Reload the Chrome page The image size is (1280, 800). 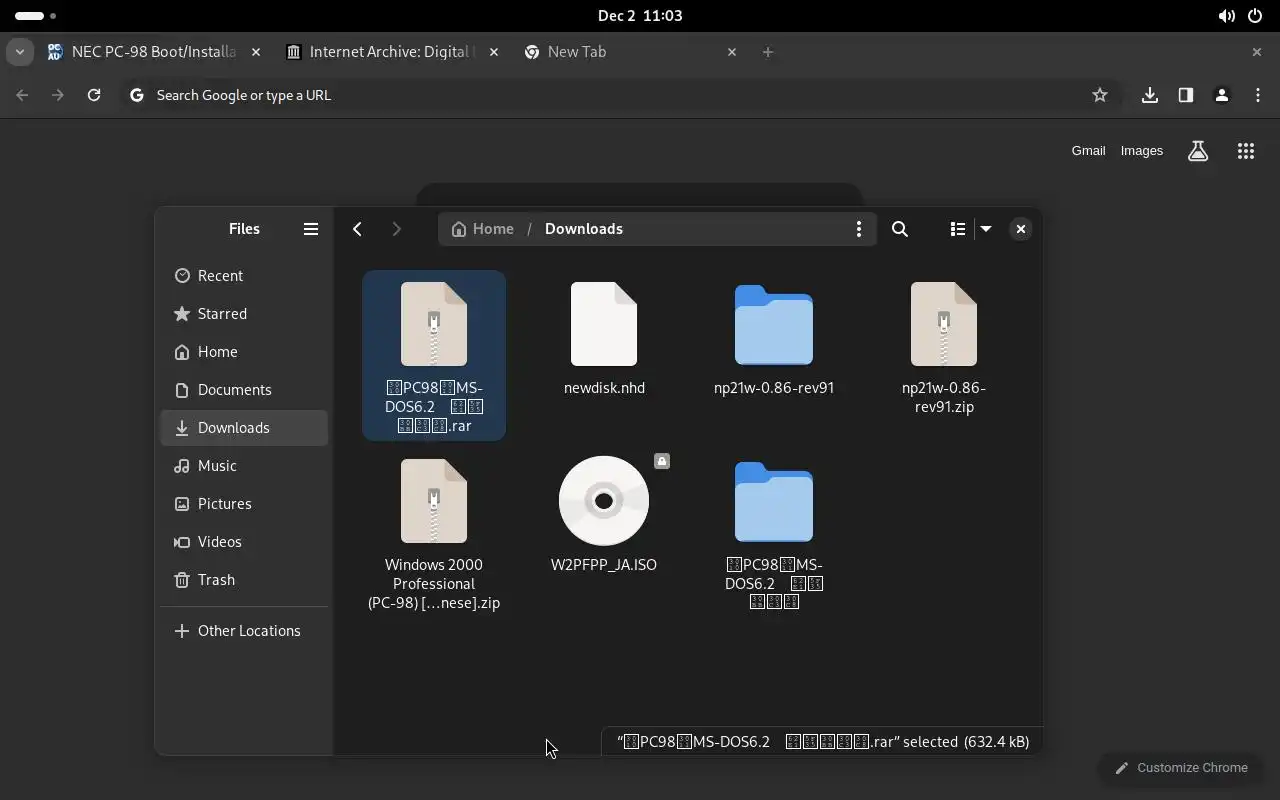coord(94,95)
